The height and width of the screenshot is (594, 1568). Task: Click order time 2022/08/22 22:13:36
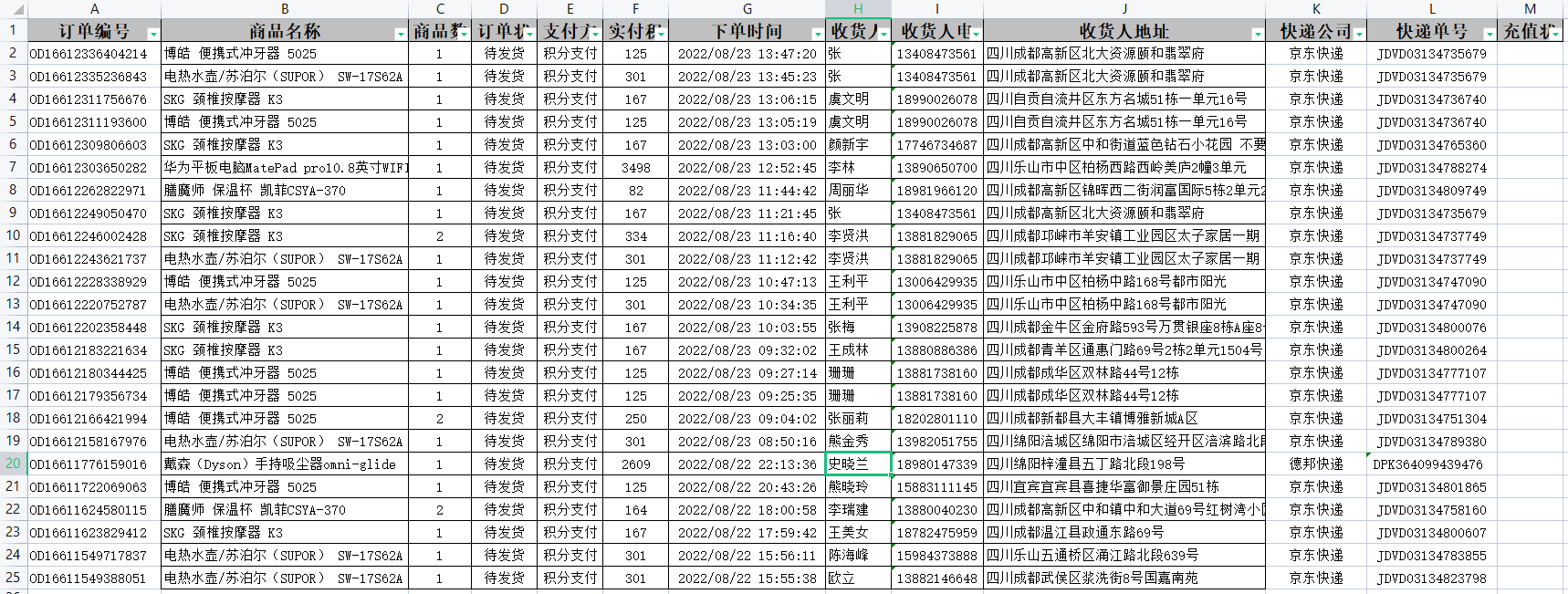tap(747, 464)
